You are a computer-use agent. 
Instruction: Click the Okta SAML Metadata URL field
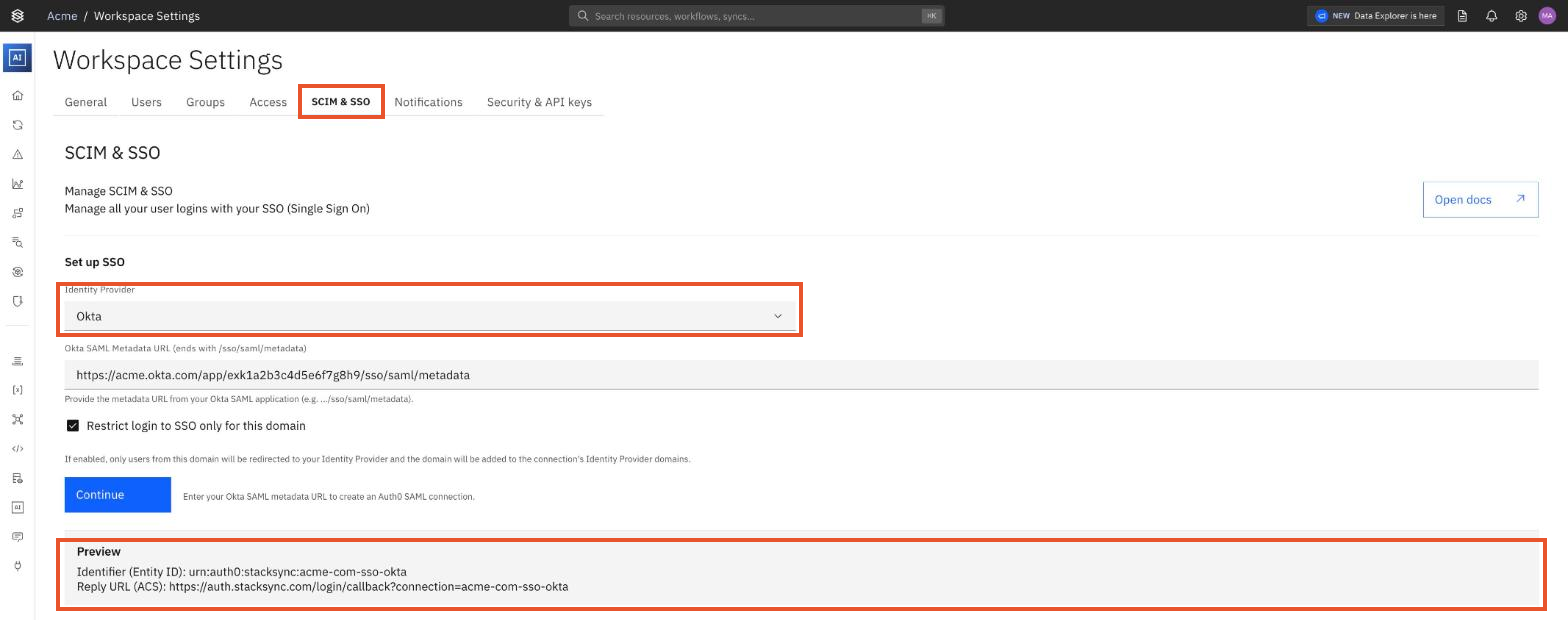[x=801, y=375]
